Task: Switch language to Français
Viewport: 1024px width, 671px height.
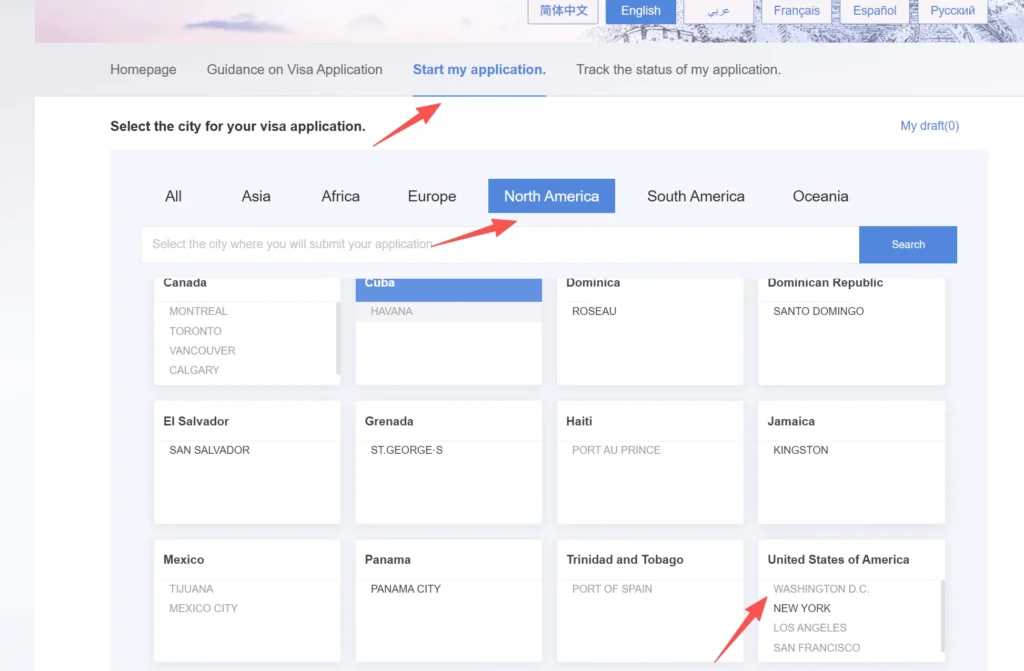Action: [796, 11]
